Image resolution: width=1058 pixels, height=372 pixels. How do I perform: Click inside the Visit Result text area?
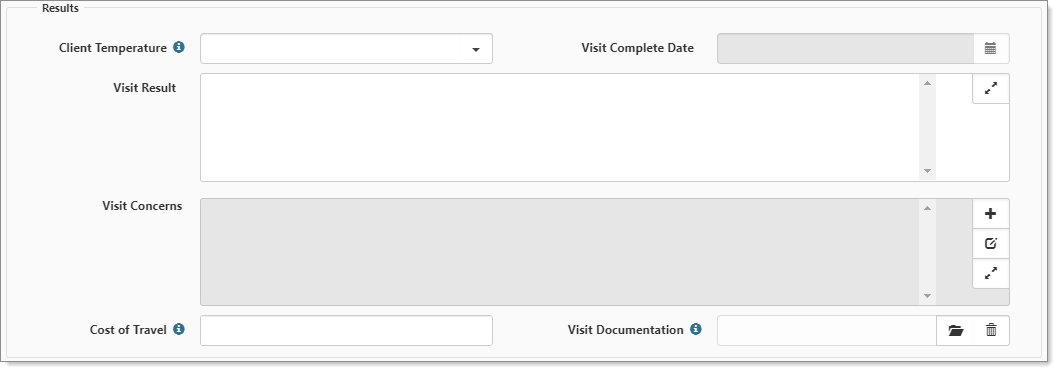[560, 128]
